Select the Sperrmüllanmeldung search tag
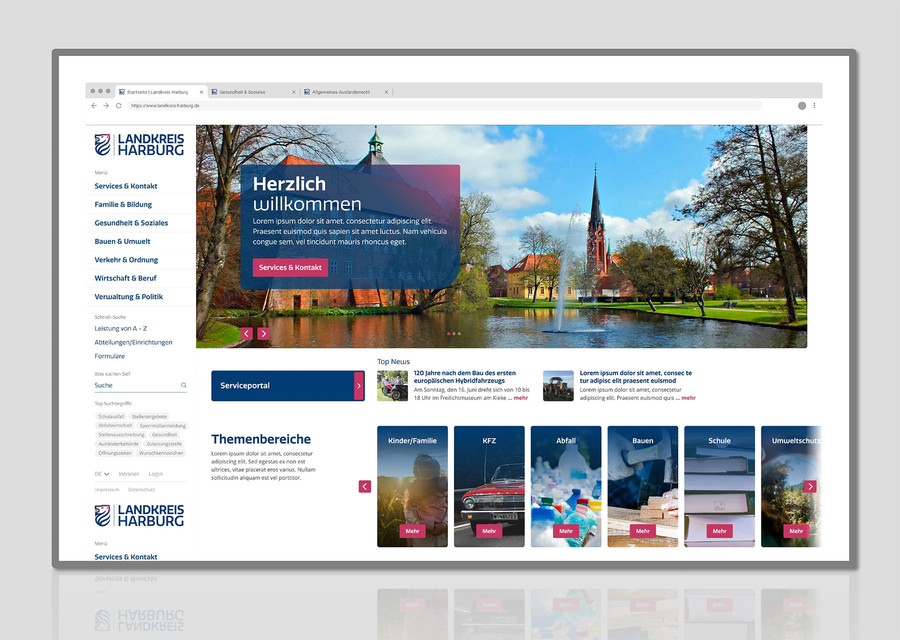The height and width of the screenshot is (640, 900). point(162,426)
